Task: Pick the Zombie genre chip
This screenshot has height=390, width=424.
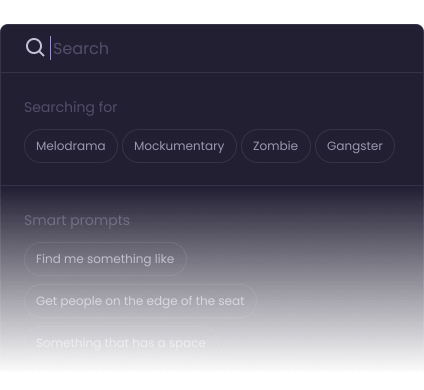Action: [x=276, y=146]
